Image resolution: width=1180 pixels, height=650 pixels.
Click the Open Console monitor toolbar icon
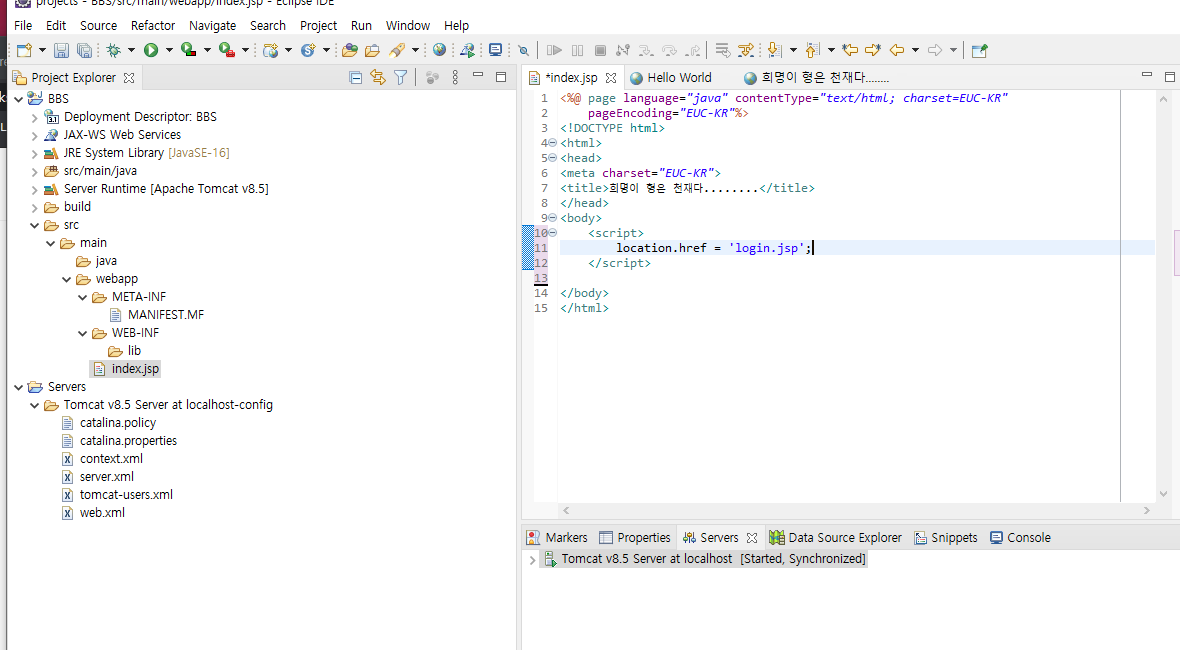pyautogui.click(x=495, y=50)
